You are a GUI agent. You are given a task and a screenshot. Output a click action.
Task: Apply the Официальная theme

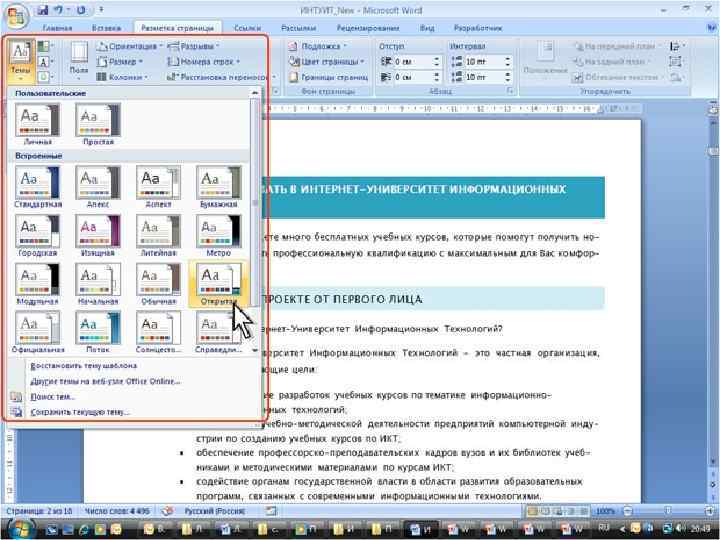click(x=38, y=332)
